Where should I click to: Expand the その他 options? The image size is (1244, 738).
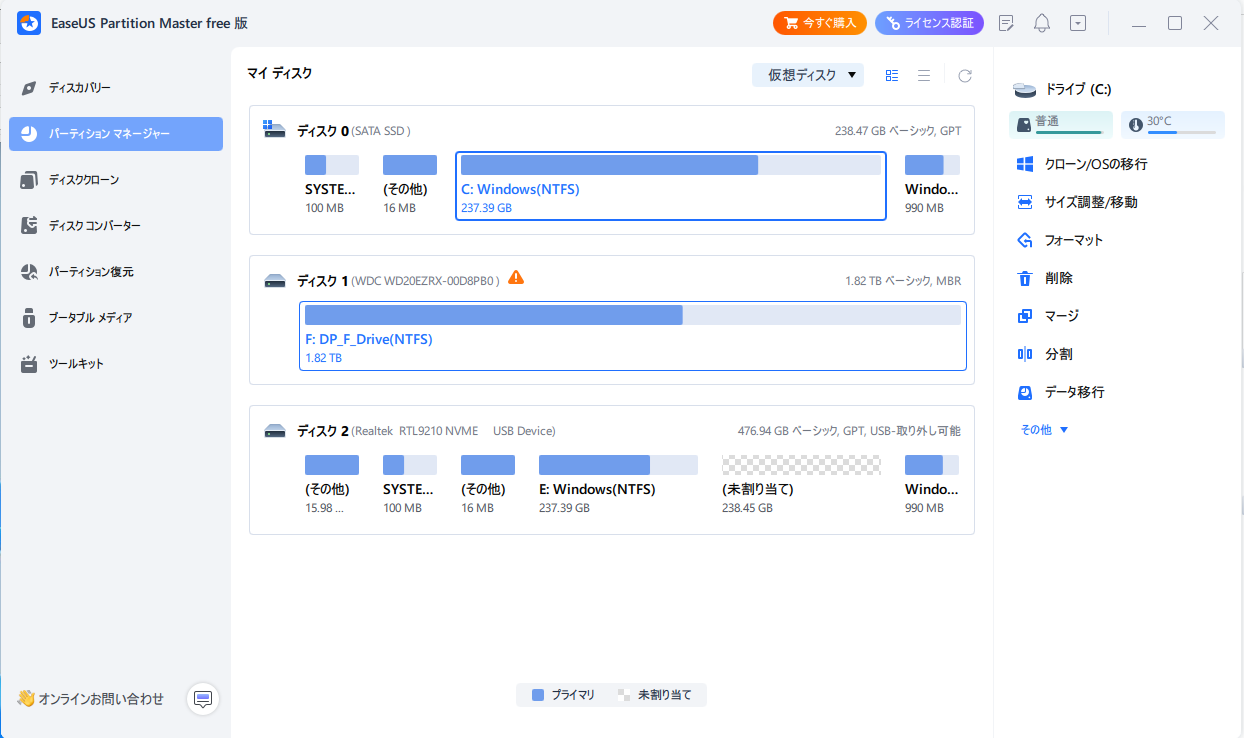(x=1044, y=430)
